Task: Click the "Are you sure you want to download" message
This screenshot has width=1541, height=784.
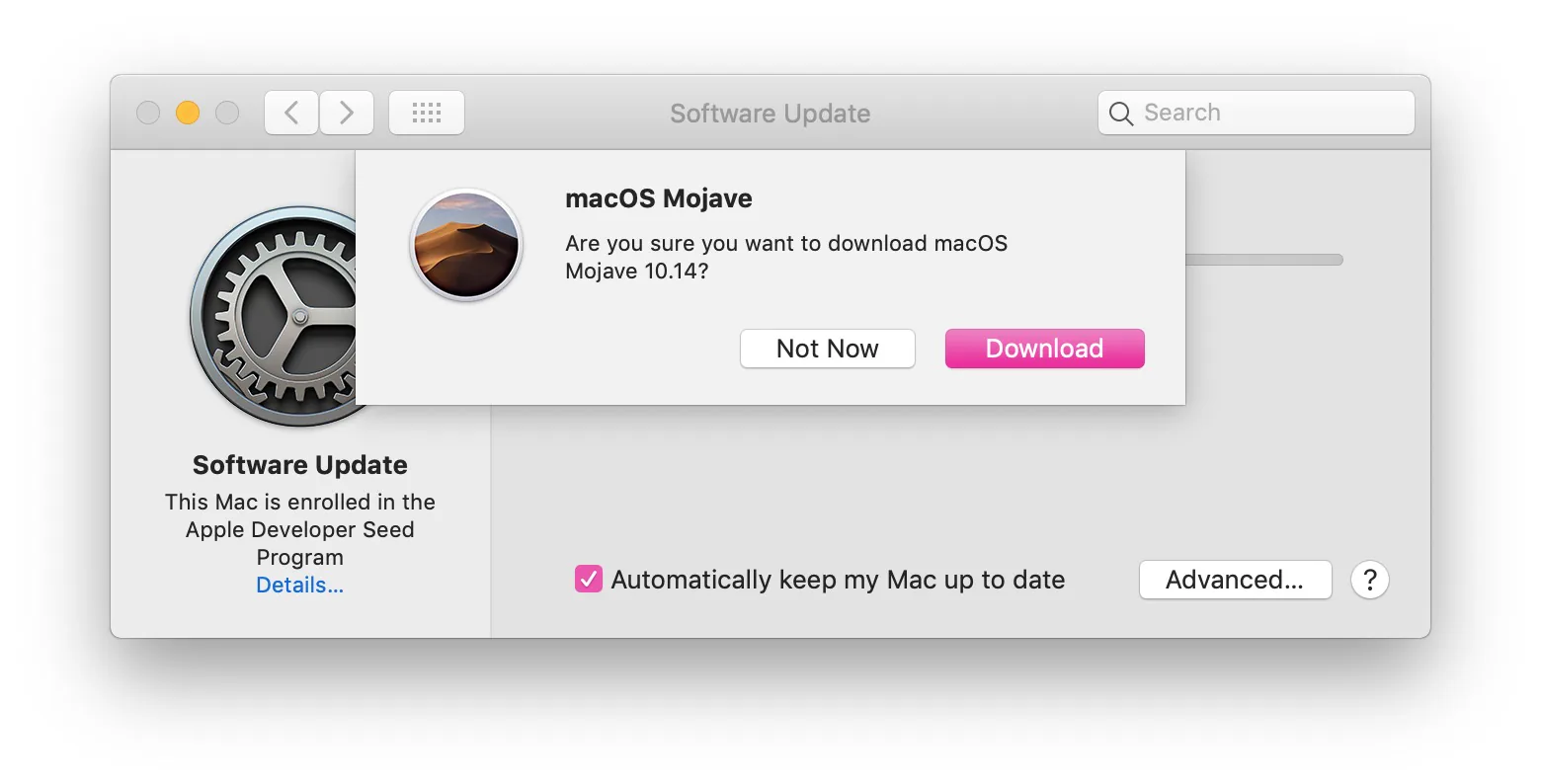Action: click(x=786, y=257)
